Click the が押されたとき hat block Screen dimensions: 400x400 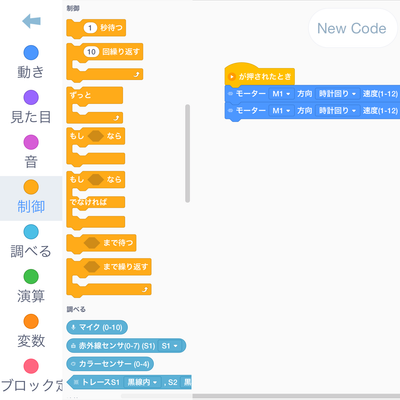(x=260, y=75)
